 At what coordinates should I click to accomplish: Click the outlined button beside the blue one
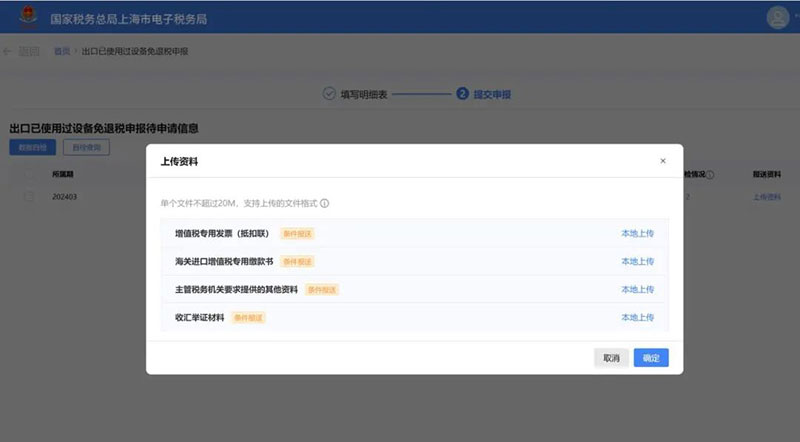coord(86,147)
